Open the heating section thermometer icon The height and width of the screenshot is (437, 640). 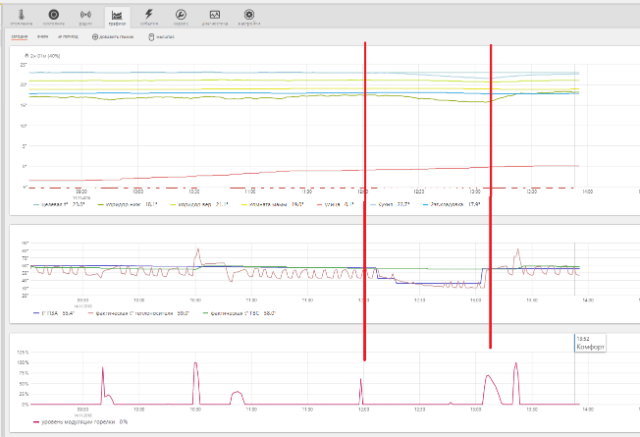(x=21, y=17)
